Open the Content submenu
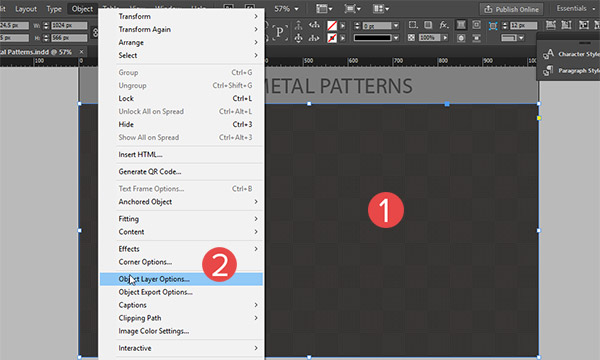 pos(181,232)
